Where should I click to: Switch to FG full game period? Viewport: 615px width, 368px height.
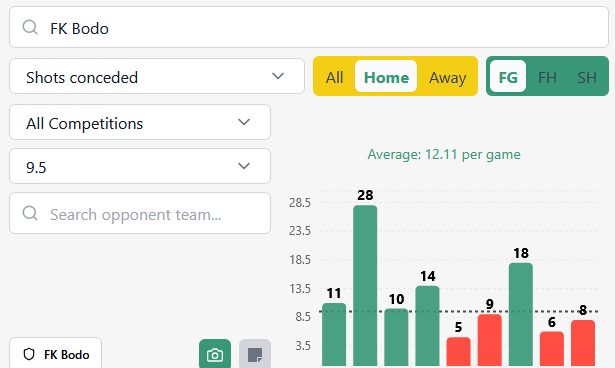[508, 77]
